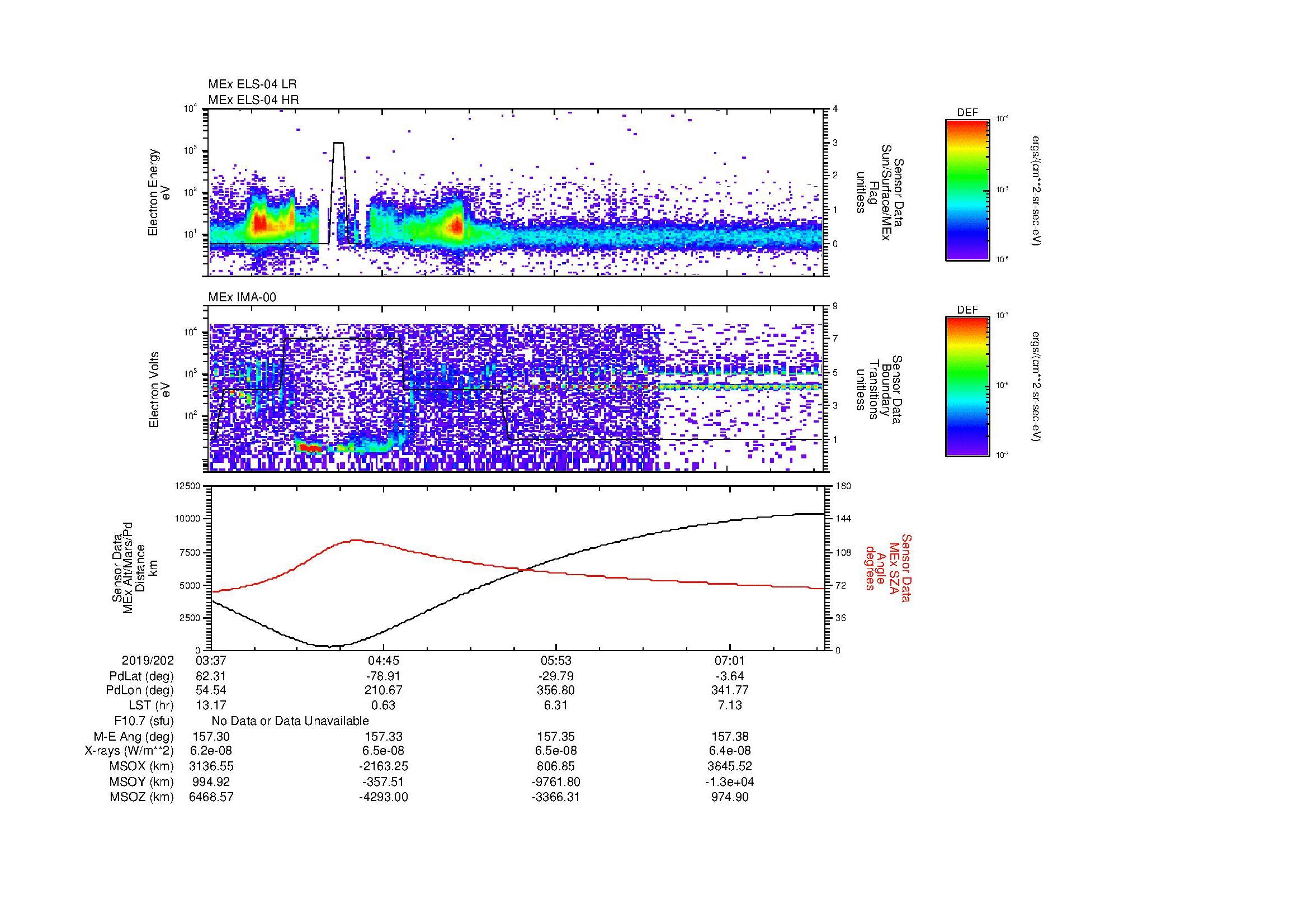Click the 'Boundary Transitions' right axis label

click(x=879, y=390)
